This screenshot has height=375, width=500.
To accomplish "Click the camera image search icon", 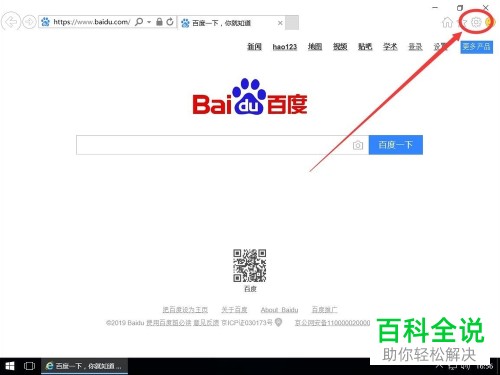I will (358, 145).
